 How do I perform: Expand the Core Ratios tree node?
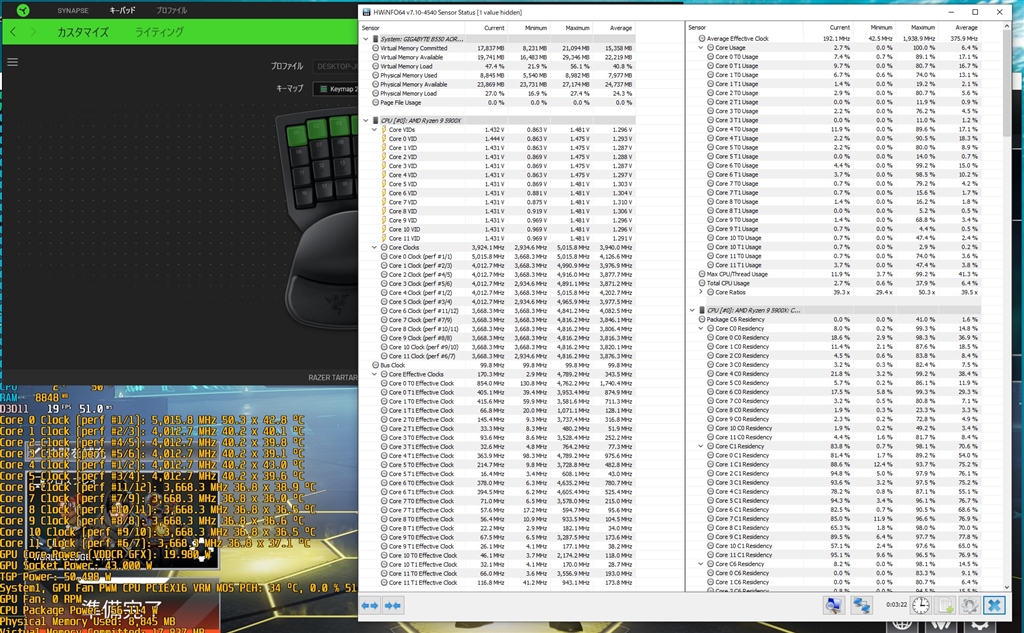(x=700, y=291)
